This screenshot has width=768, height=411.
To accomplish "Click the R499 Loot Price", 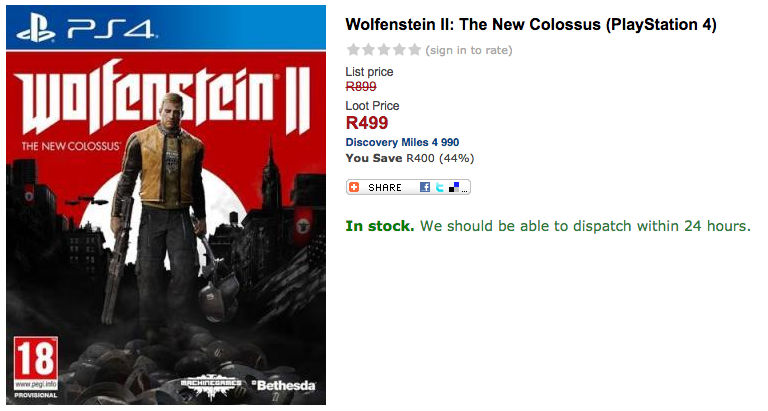I will pos(367,123).
